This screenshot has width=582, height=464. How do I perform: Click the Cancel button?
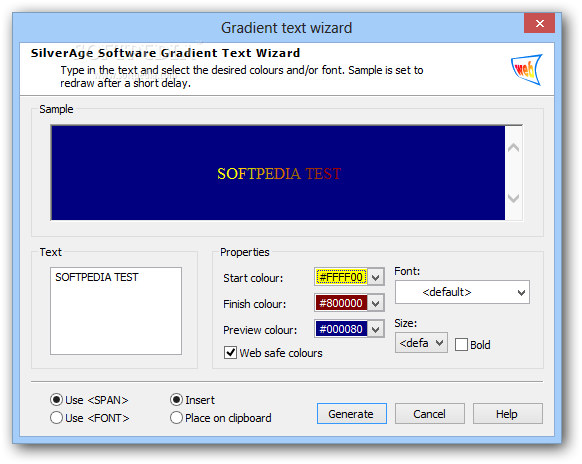click(429, 414)
